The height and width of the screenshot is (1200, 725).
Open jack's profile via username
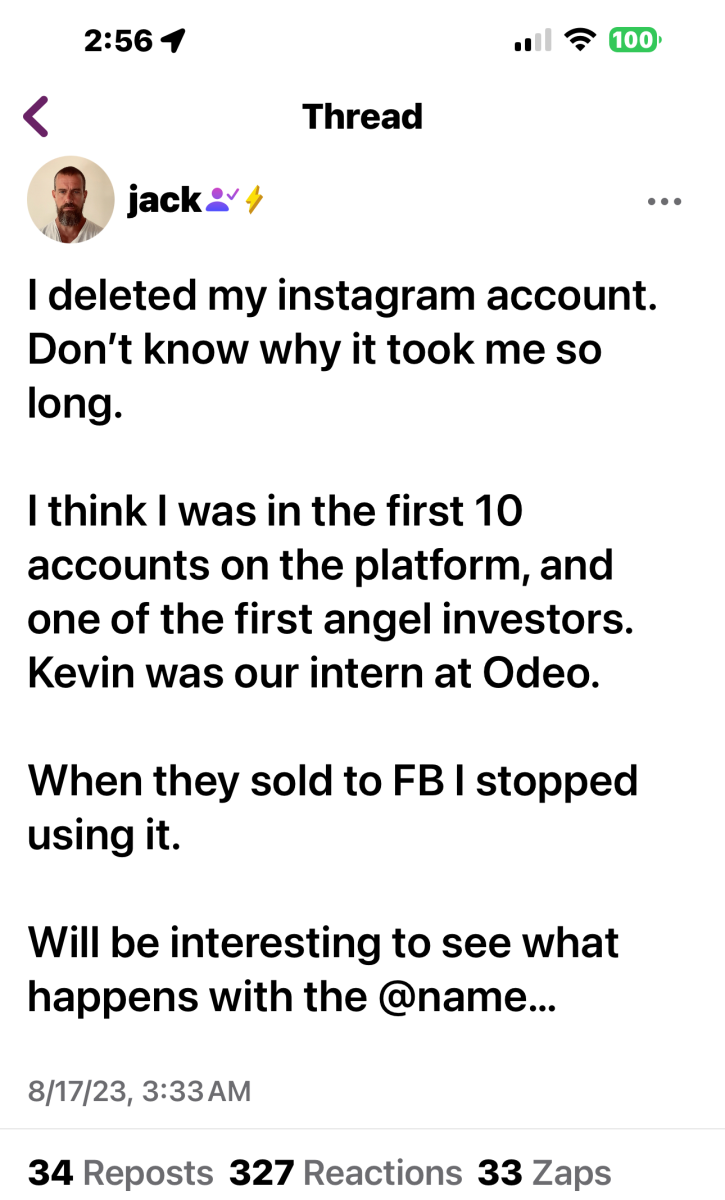(164, 200)
